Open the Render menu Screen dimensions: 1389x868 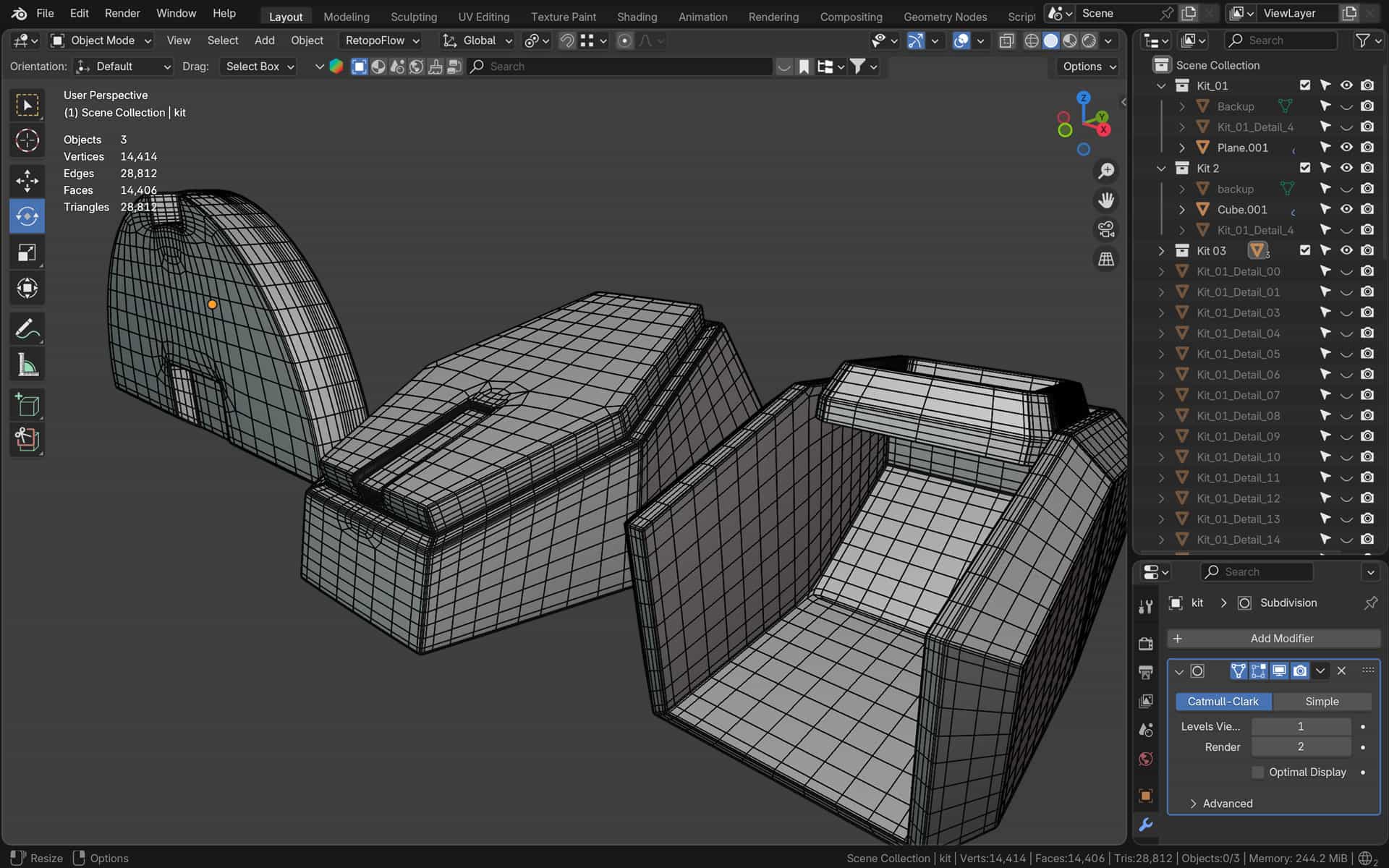pos(122,13)
